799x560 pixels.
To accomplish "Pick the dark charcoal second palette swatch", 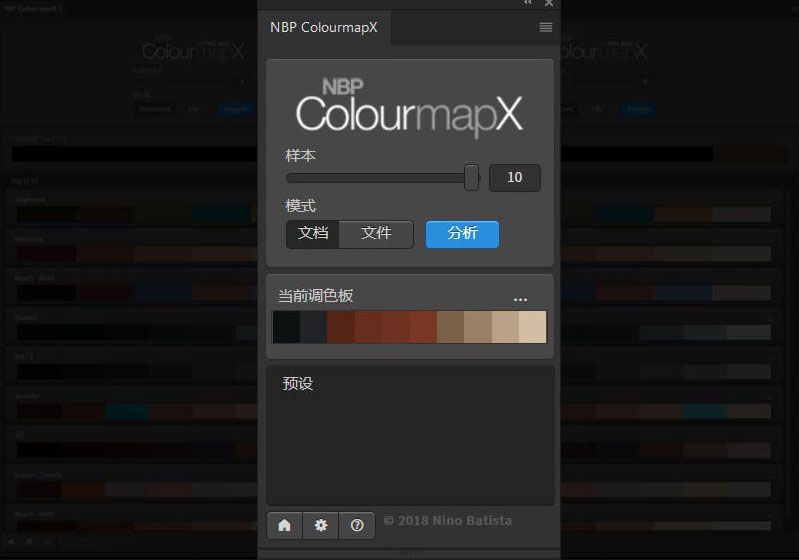I will click(314, 327).
